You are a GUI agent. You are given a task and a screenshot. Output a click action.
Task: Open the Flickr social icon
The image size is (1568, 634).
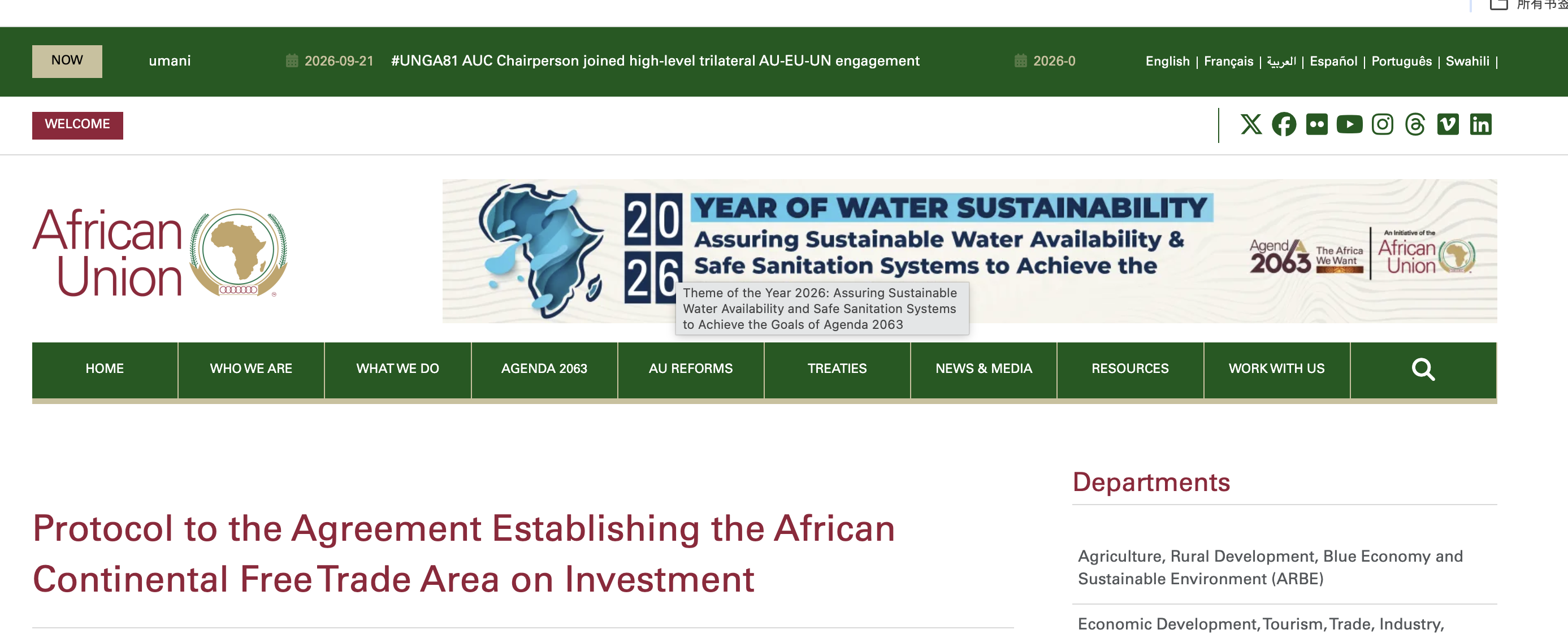point(1316,124)
